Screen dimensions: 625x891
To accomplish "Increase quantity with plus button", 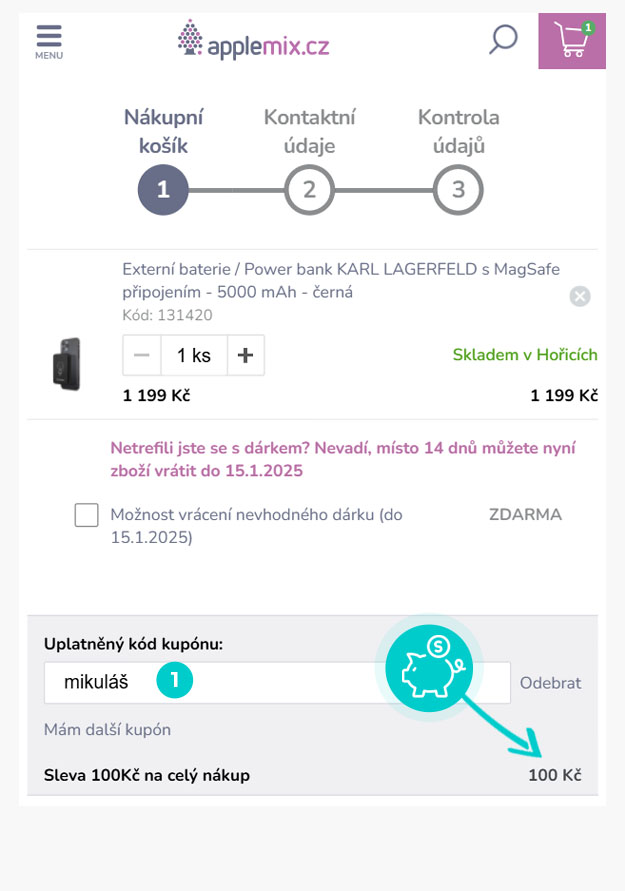I will tap(245, 355).
